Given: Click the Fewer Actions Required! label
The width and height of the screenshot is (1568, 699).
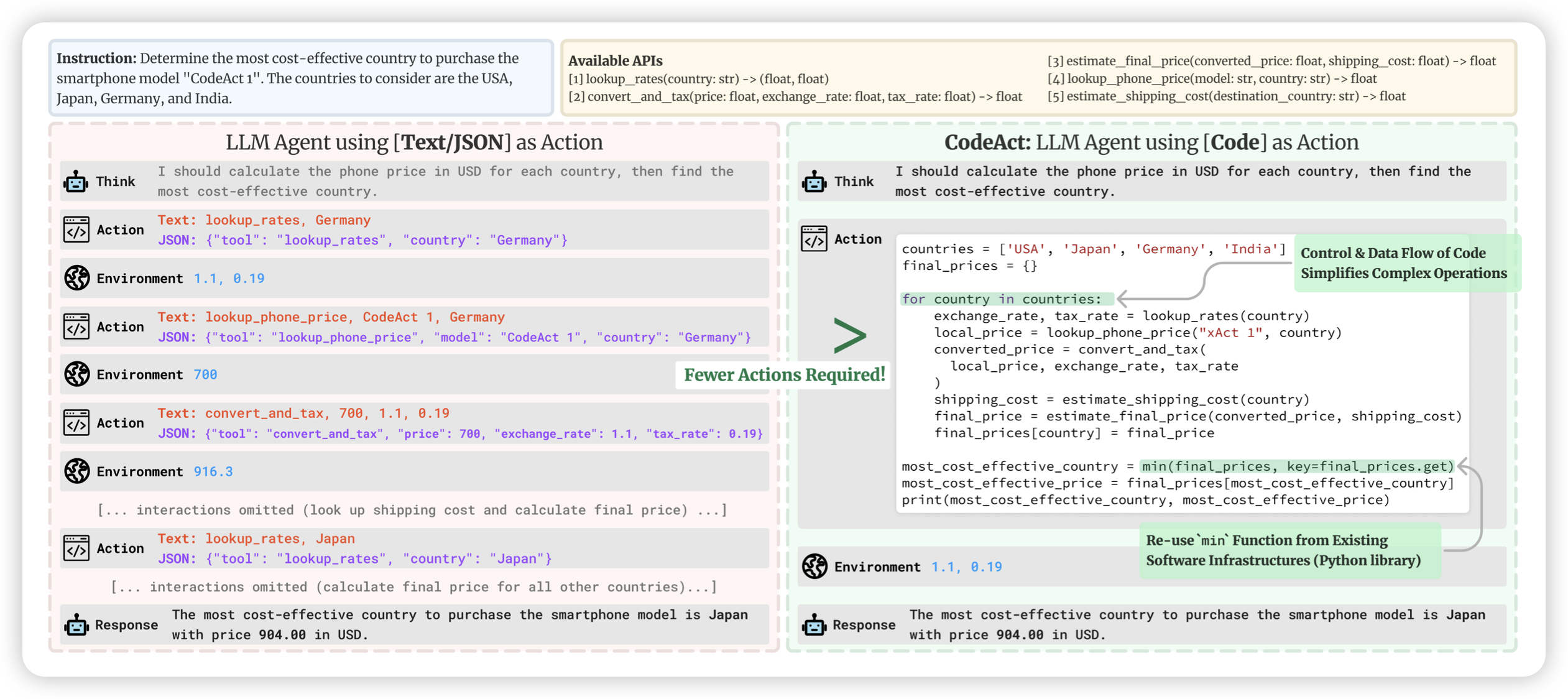Looking at the screenshot, I should [x=783, y=375].
